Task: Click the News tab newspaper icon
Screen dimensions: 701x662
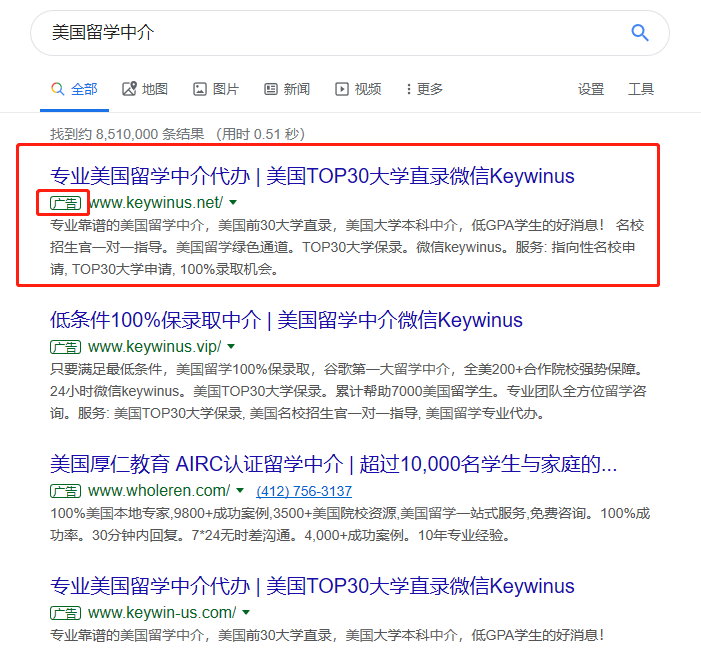Action: tap(271, 89)
